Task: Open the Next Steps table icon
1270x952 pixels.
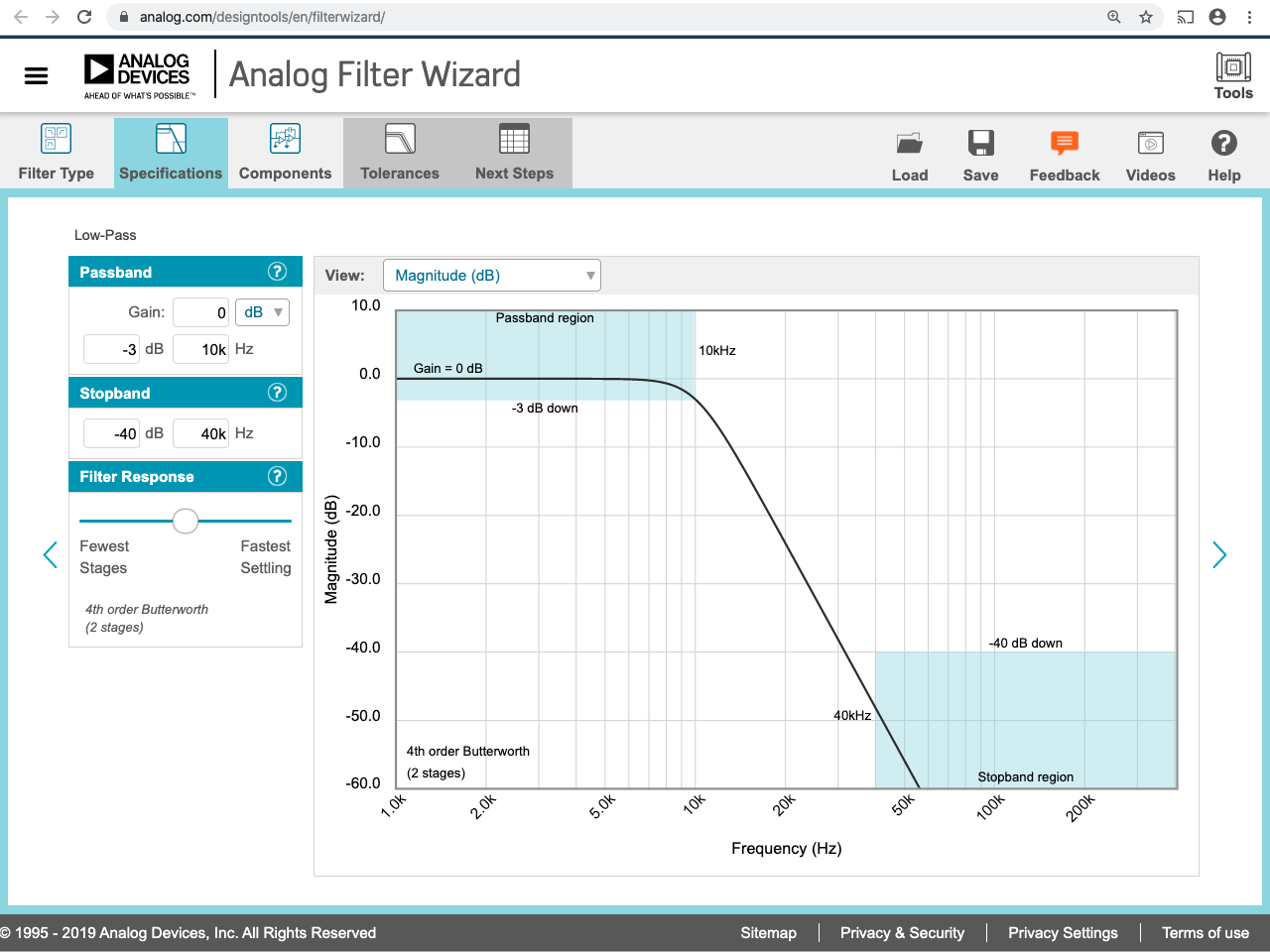Action: [514, 138]
